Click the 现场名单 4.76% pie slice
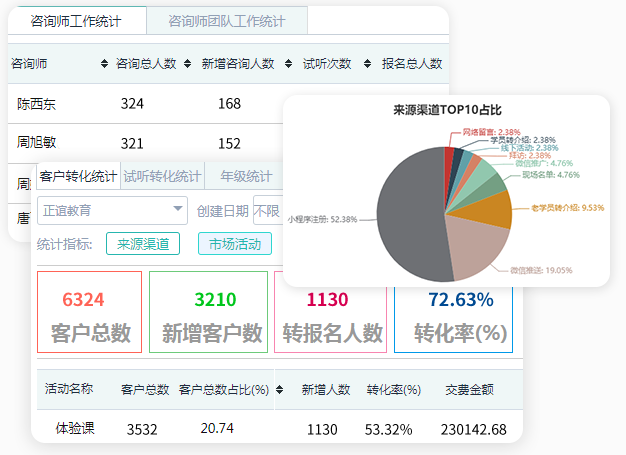Screen dimensions: 626x455 click(490, 188)
